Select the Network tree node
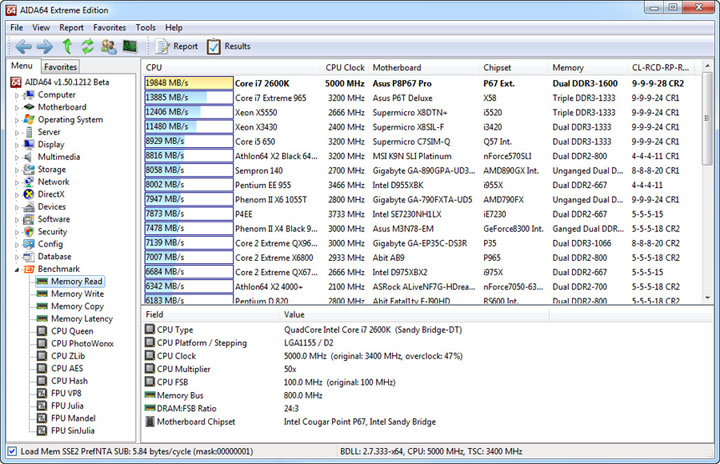 point(53,181)
